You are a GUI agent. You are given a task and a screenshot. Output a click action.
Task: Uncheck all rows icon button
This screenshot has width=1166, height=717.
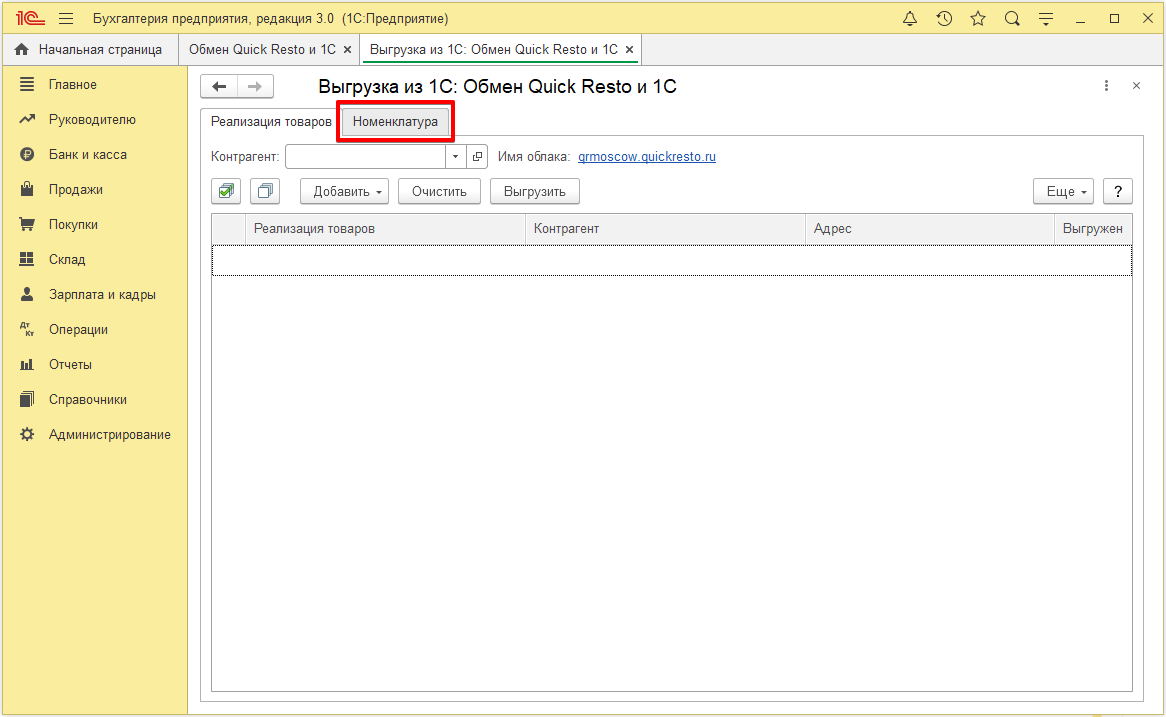[265, 192]
